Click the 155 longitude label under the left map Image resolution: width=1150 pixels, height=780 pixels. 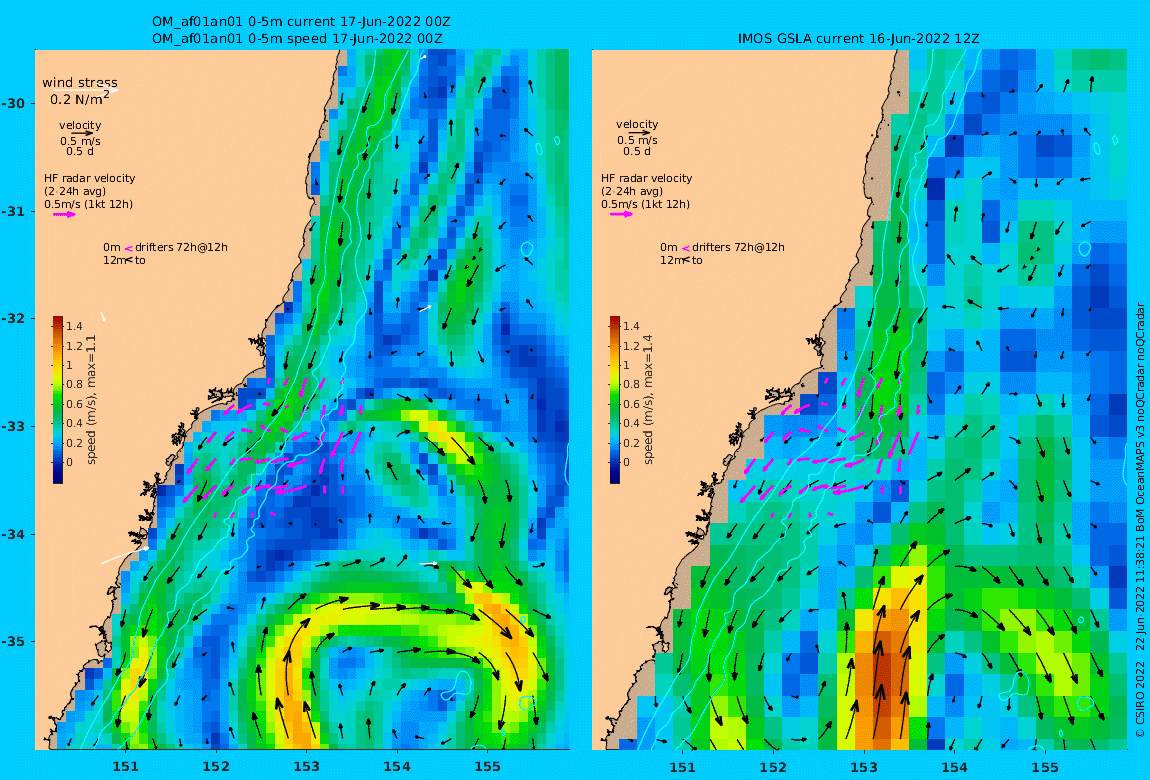[488, 767]
